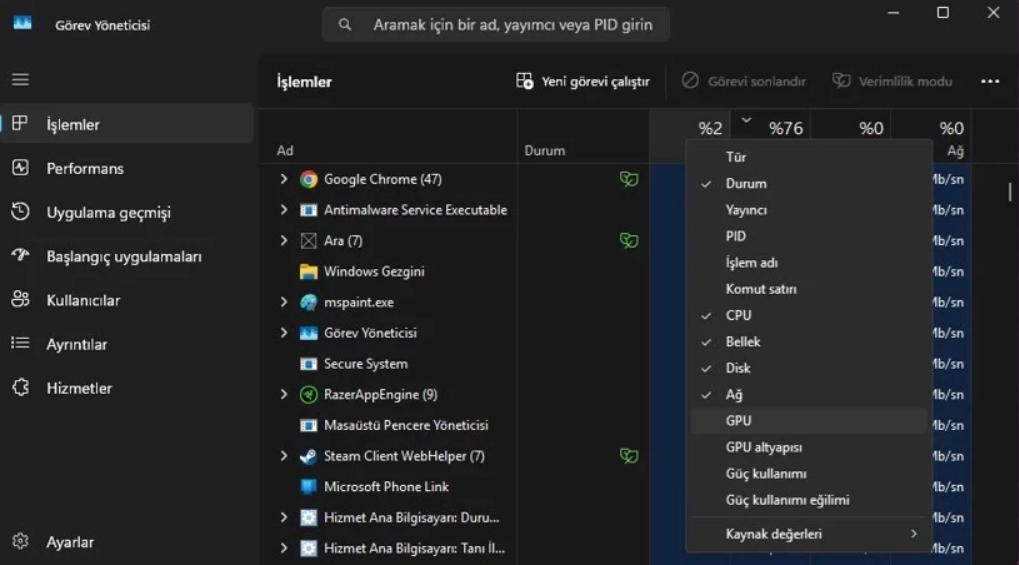
Task: Expand the Steam Client WebHelper (7) group
Action: [x=283, y=456]
